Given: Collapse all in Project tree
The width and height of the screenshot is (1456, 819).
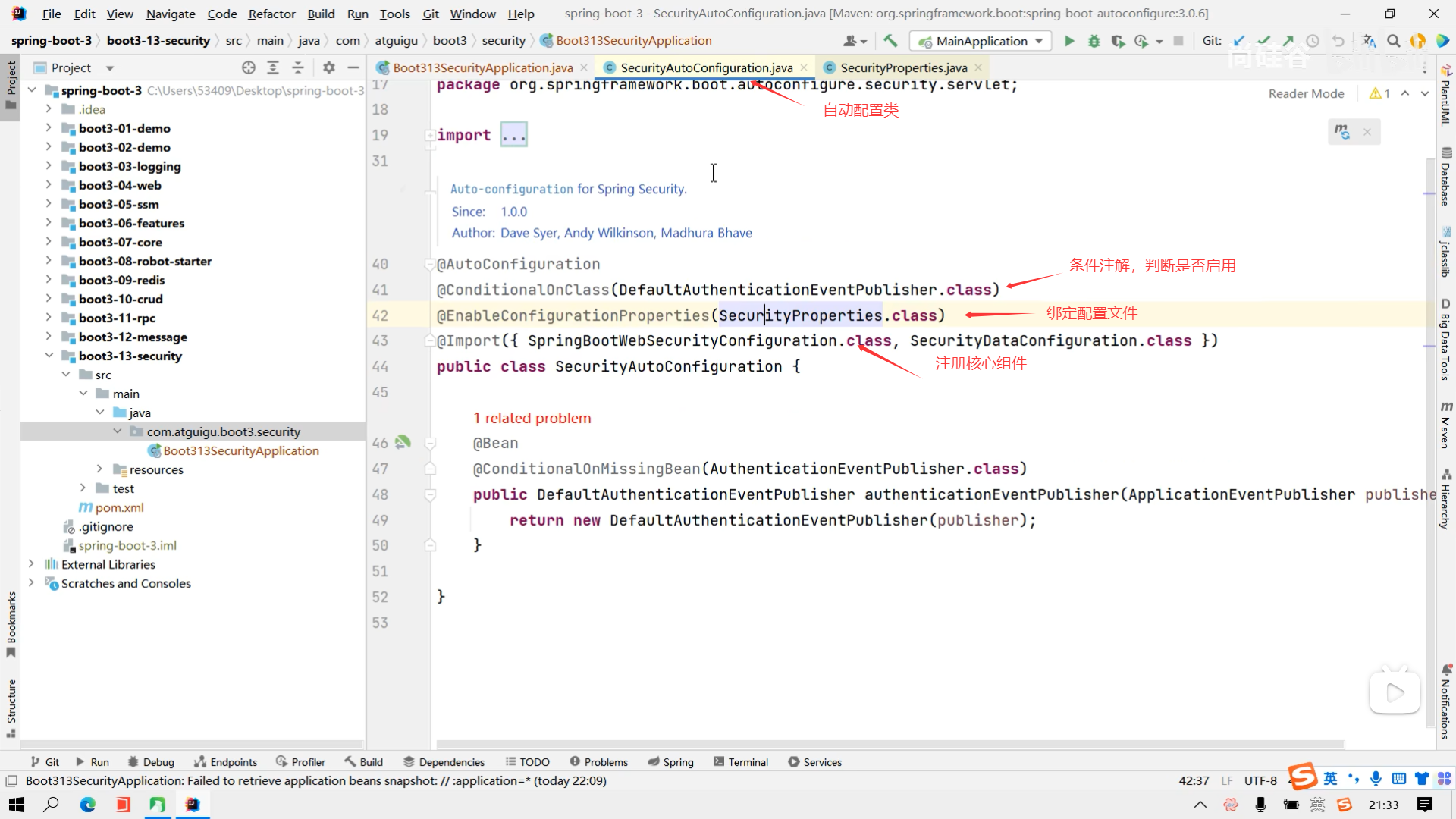Looking at the screenshot, I should (297, 67).
